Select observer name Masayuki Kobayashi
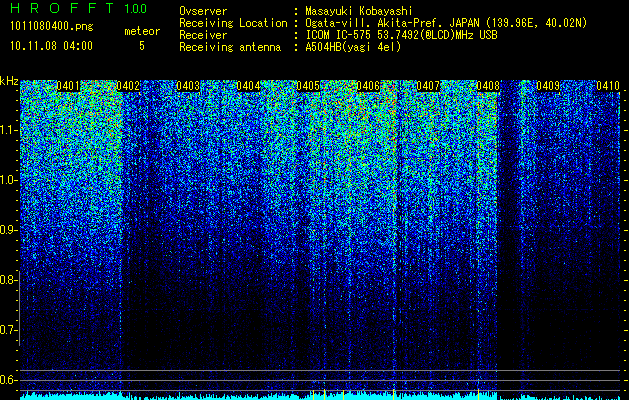 coord(358,11)
